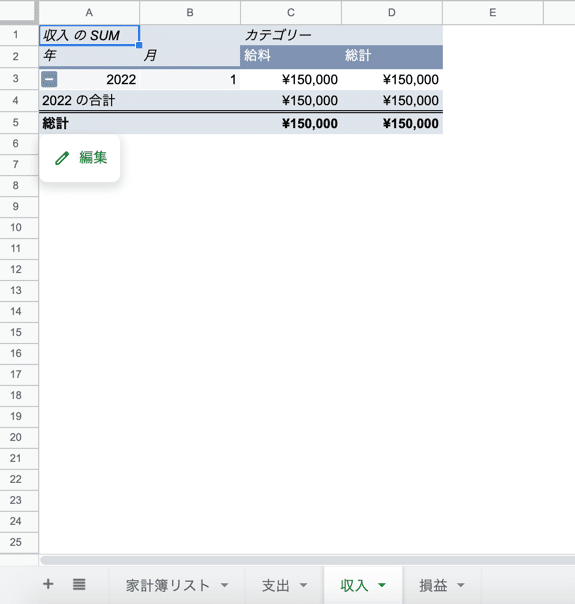Click the select-all corner box

(18, 12)
